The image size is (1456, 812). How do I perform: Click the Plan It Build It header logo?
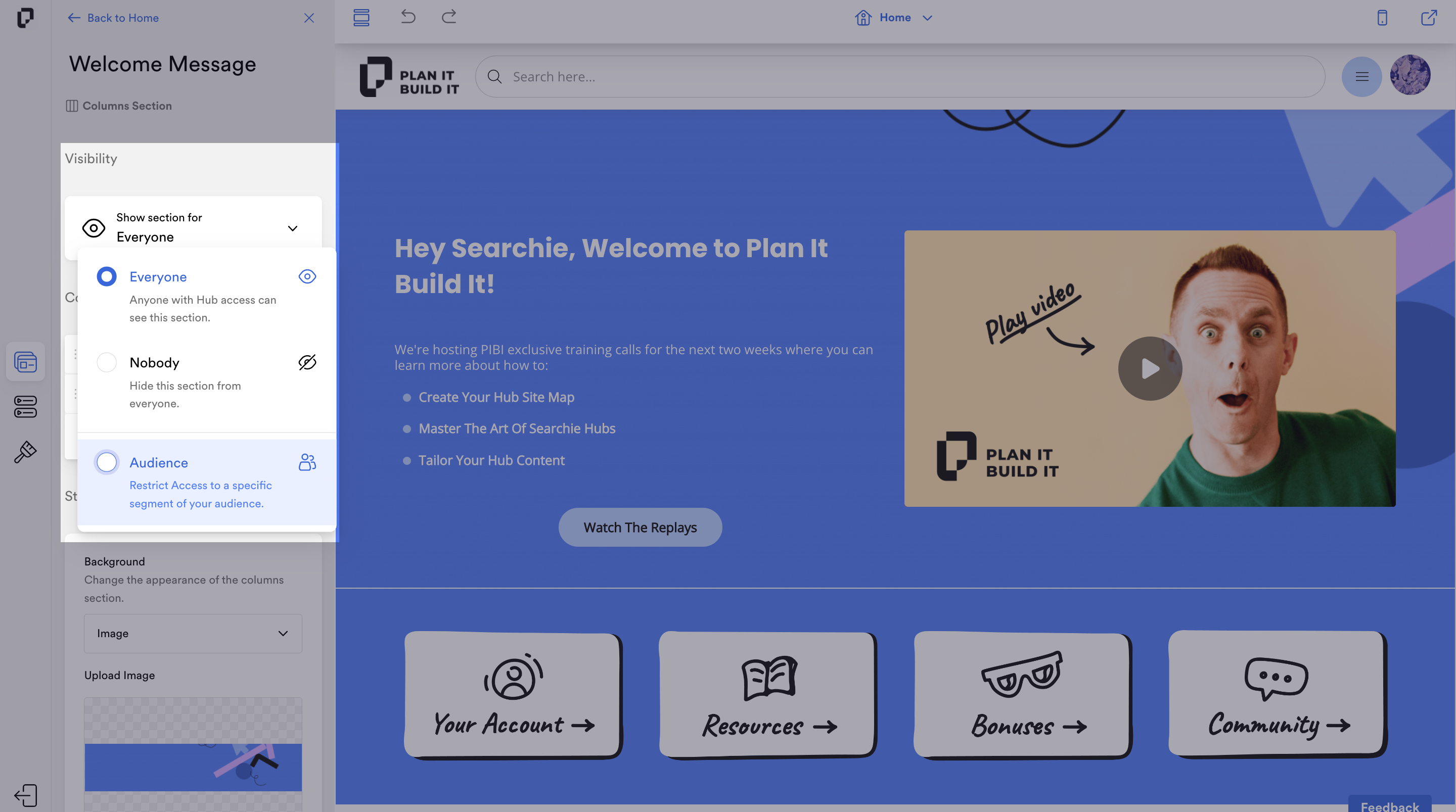[408, 76]
